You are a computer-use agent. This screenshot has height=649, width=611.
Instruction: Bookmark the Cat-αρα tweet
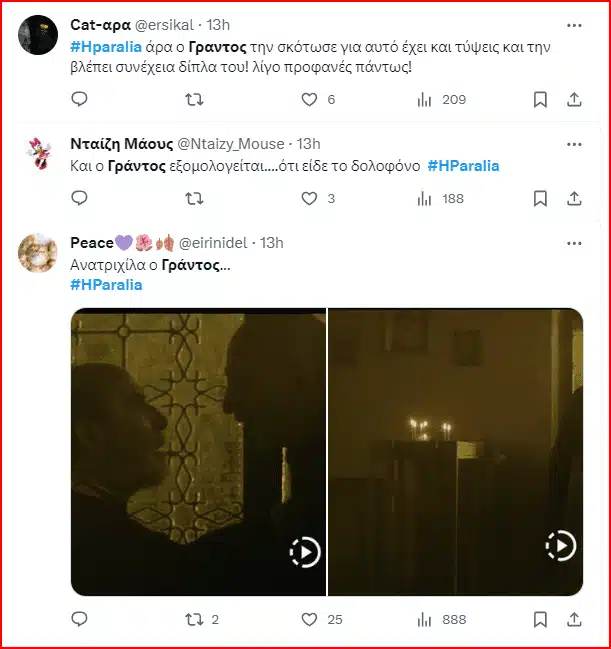(540, 99)
